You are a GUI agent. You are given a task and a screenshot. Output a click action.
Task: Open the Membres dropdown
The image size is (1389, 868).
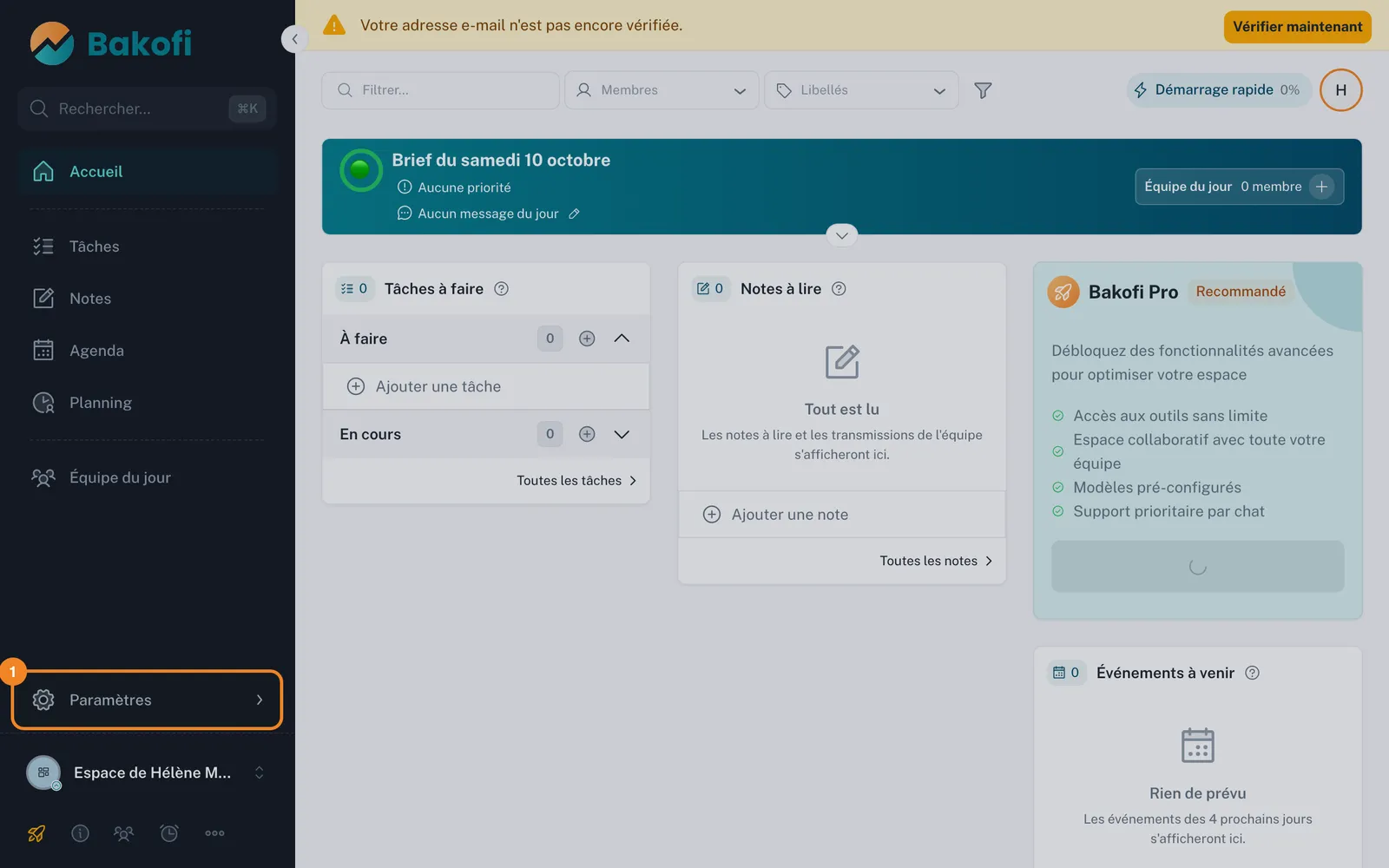tap(662, 90)
